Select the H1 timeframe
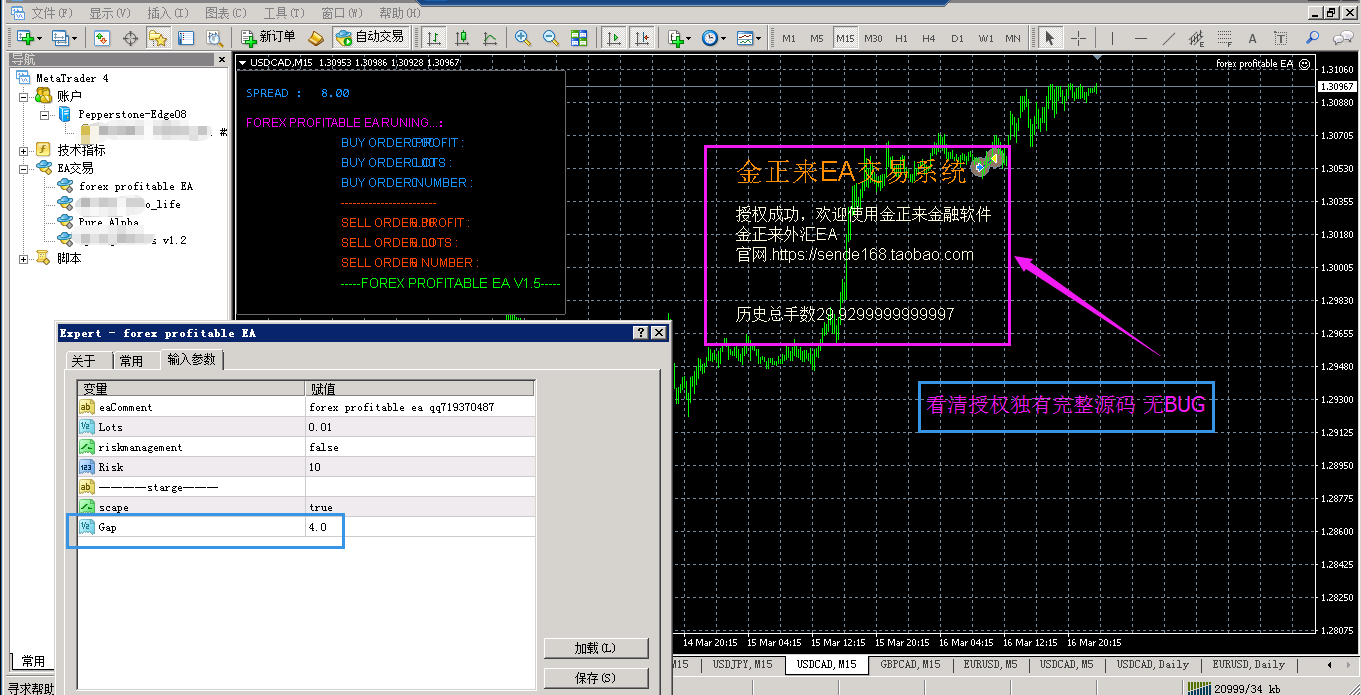The width and height of the screenshot is (1361, 695). (x=902, y=38)
